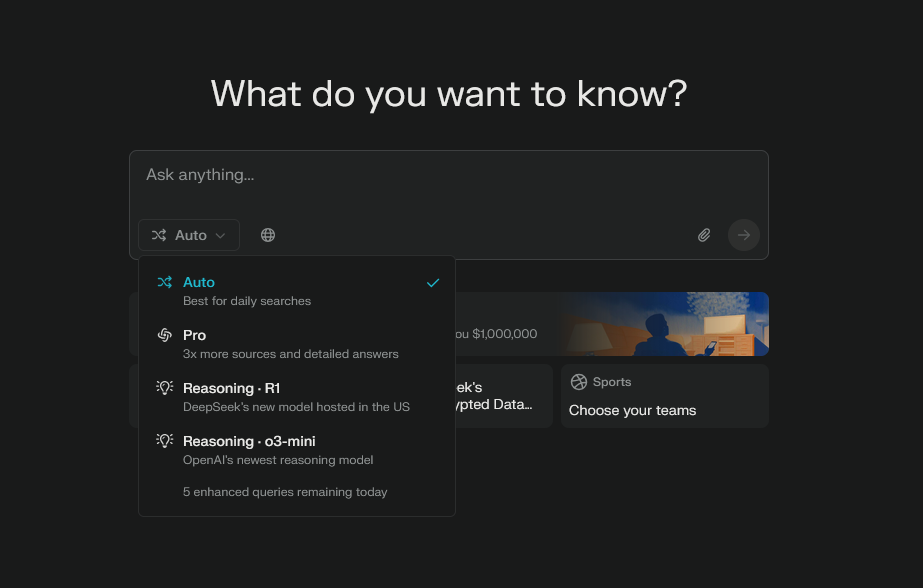Screen dimensions: 923x588
Task: Open the banner illustration thumbnail
Action: 690,323
